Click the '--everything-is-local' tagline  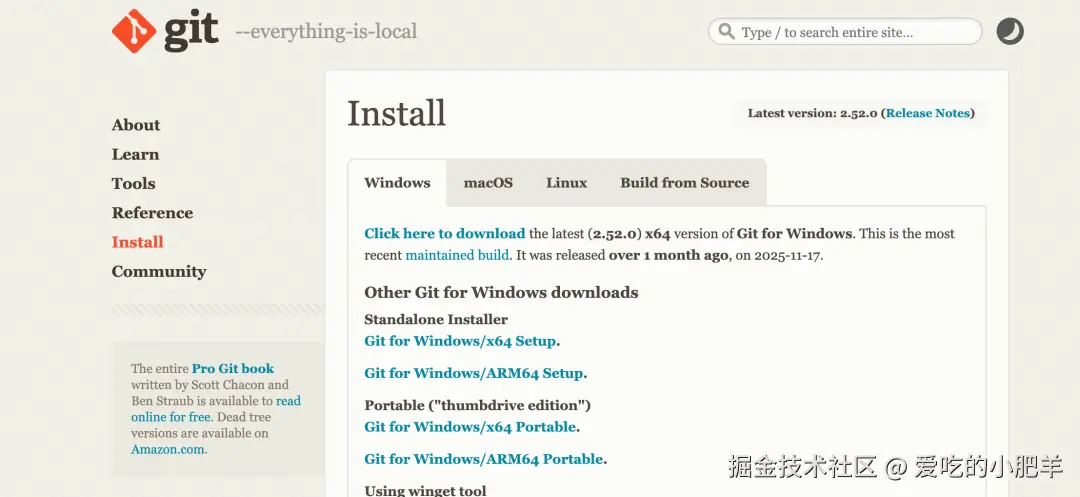[x=326, y=32]
